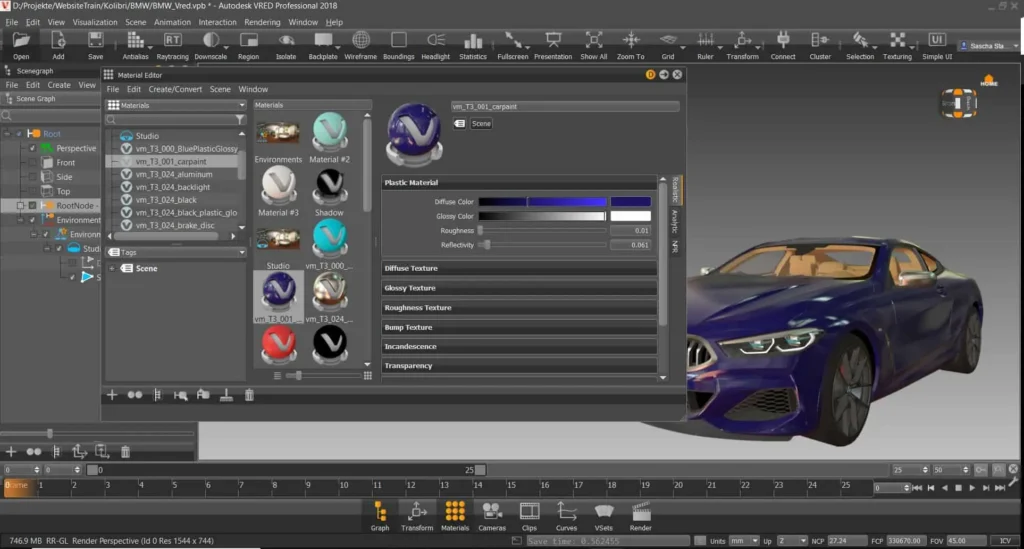Expand the Scene tag item
This screenshot has width=1024, height=549.
coord(112,268)
